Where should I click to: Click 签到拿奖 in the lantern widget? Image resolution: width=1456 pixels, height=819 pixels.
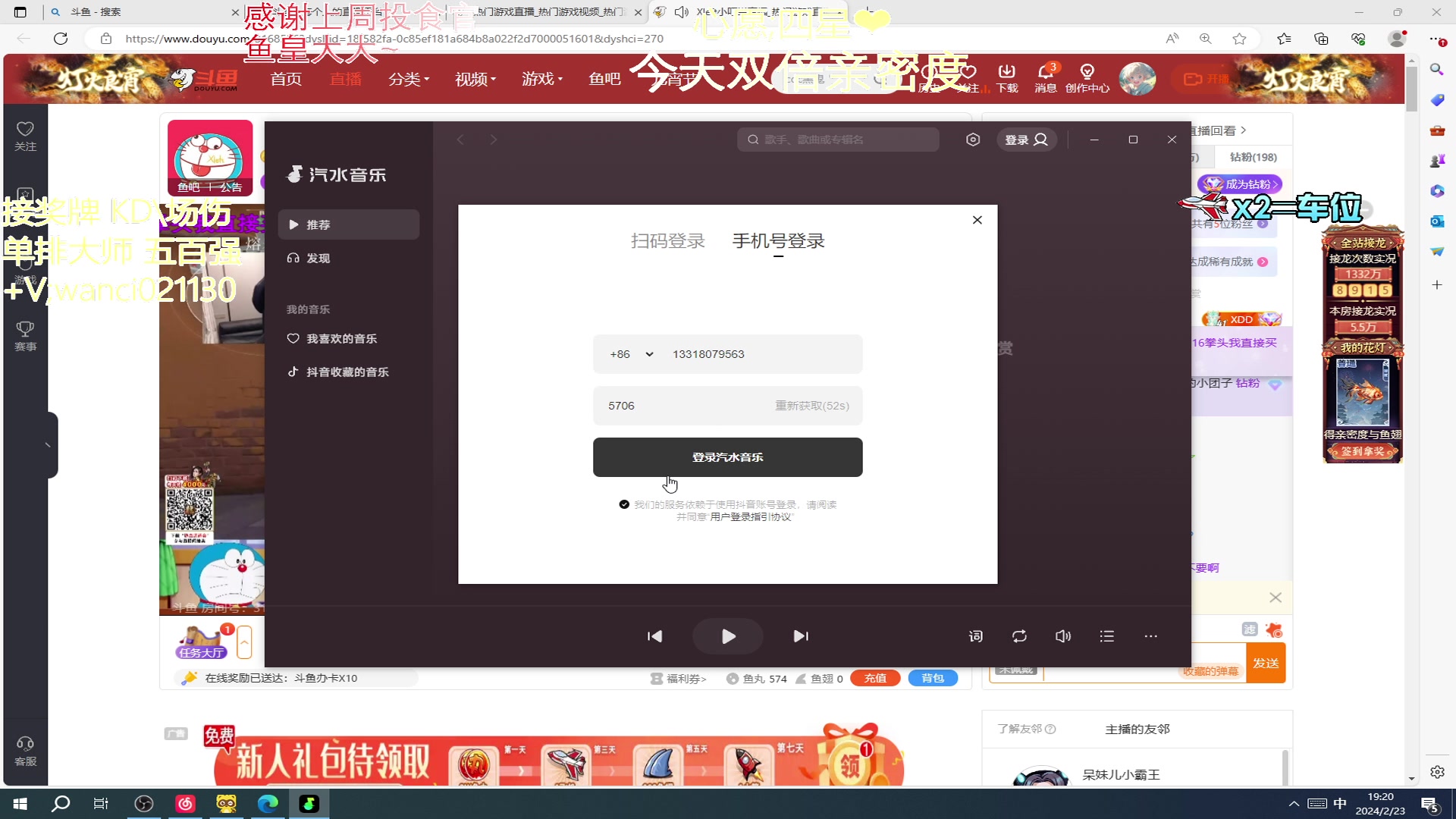tap(1363, 451)
